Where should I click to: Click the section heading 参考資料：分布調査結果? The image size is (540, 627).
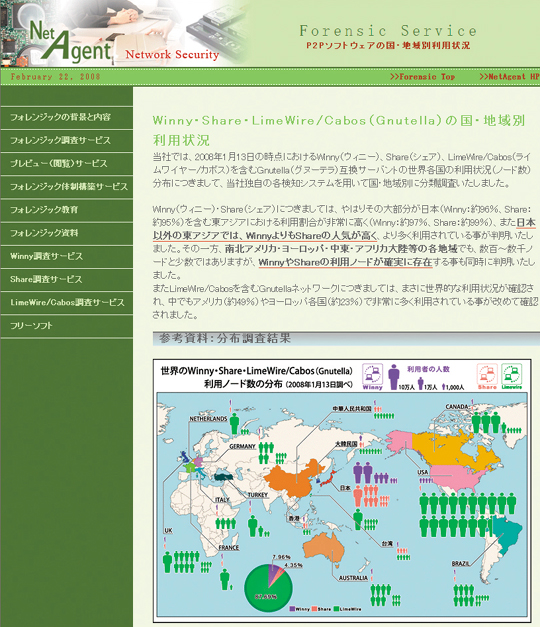(225, 338)
